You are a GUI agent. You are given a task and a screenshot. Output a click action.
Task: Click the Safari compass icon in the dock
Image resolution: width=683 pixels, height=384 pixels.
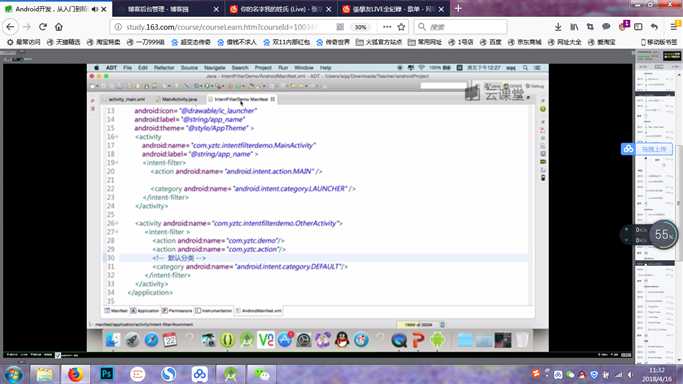[151, 340]
